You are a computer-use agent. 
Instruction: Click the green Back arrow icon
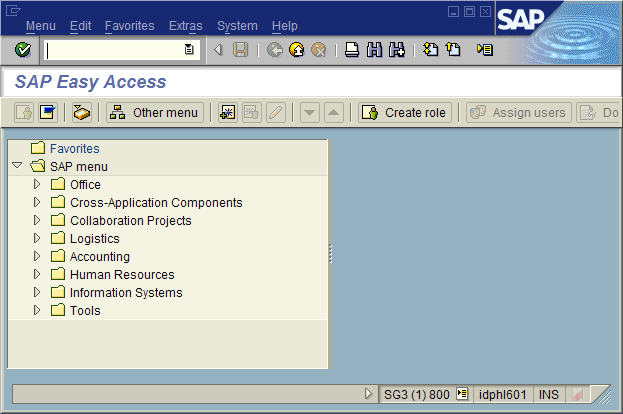pos(275,50)
